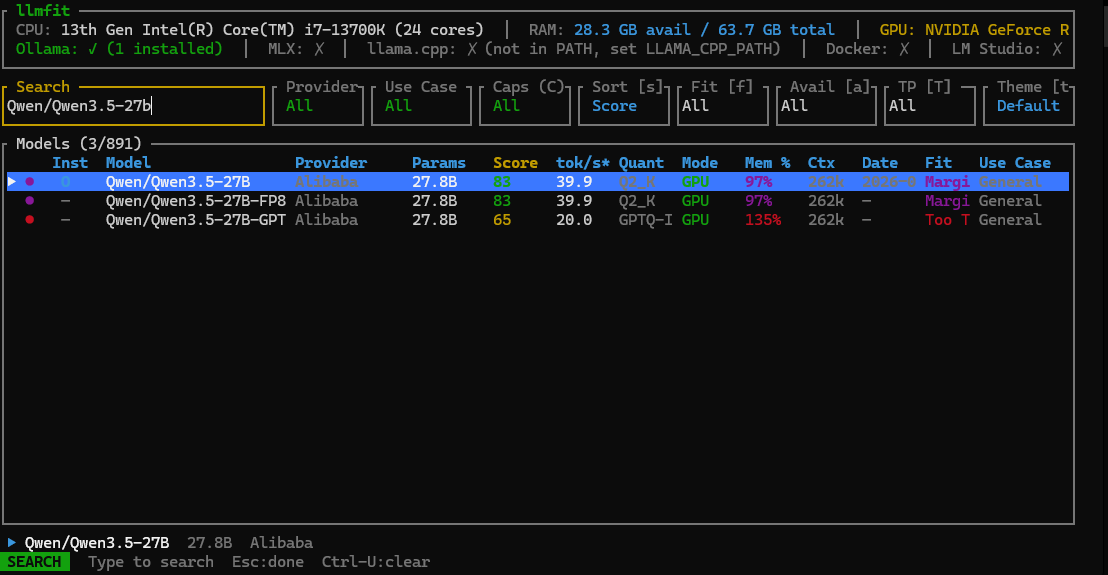The height and width of the screenshot is (575, 1108).
Task: Select the Qwen/Qwen3.5-27B-FP8 model row
Action: click(x=538, y=201)
